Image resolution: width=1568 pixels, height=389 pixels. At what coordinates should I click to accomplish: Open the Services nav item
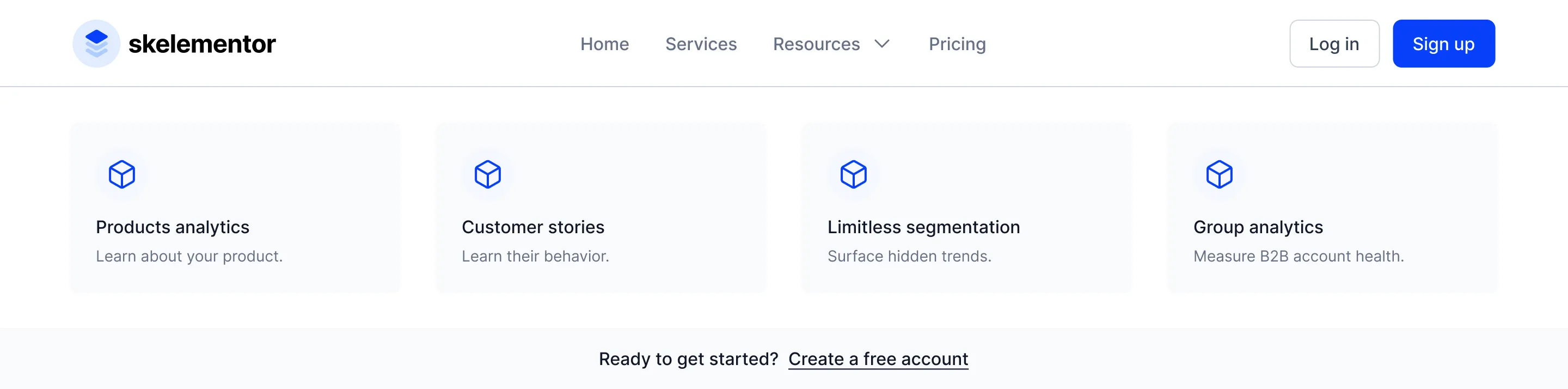tap(701, 44)
